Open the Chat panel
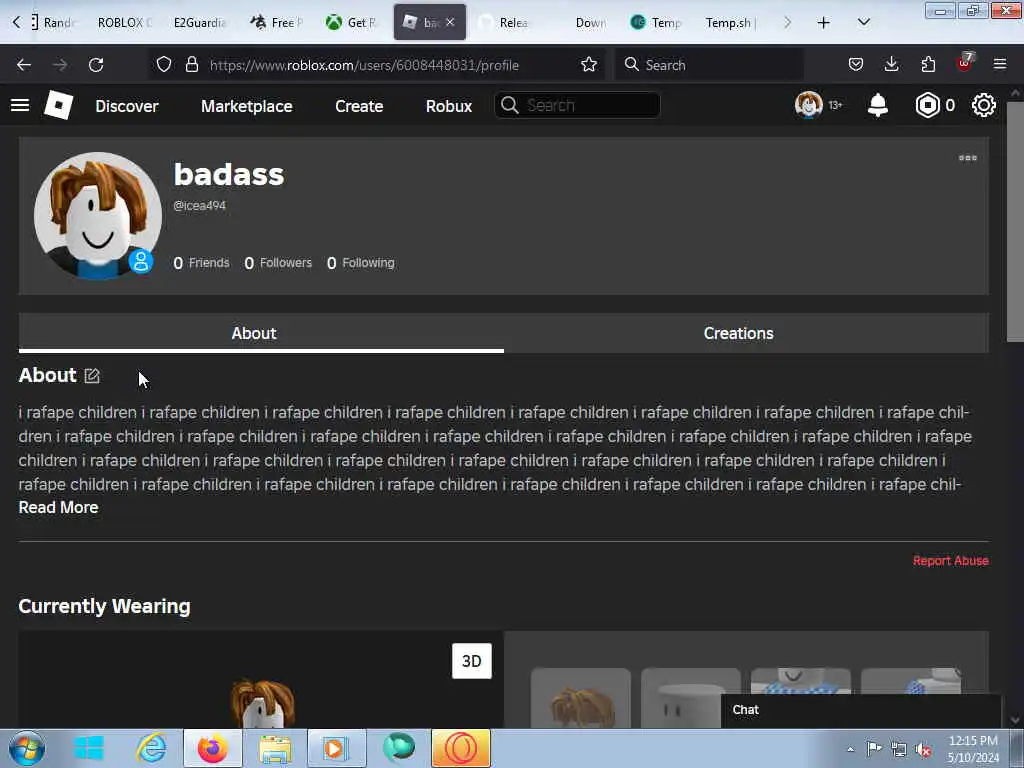 coord(861,710)
